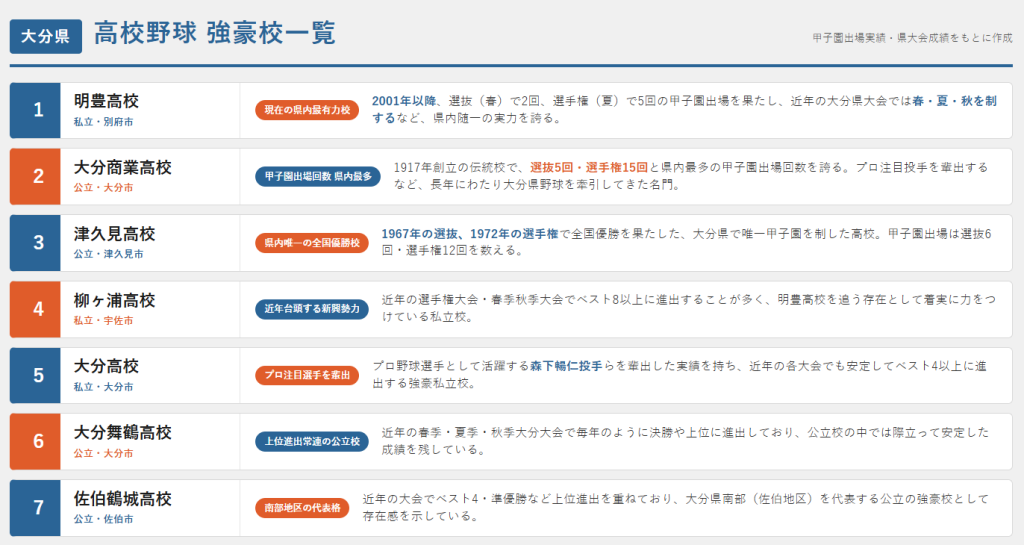Select rank number 4 orange tile
This screenshot has width=1024, height=545.
(35, 309)
